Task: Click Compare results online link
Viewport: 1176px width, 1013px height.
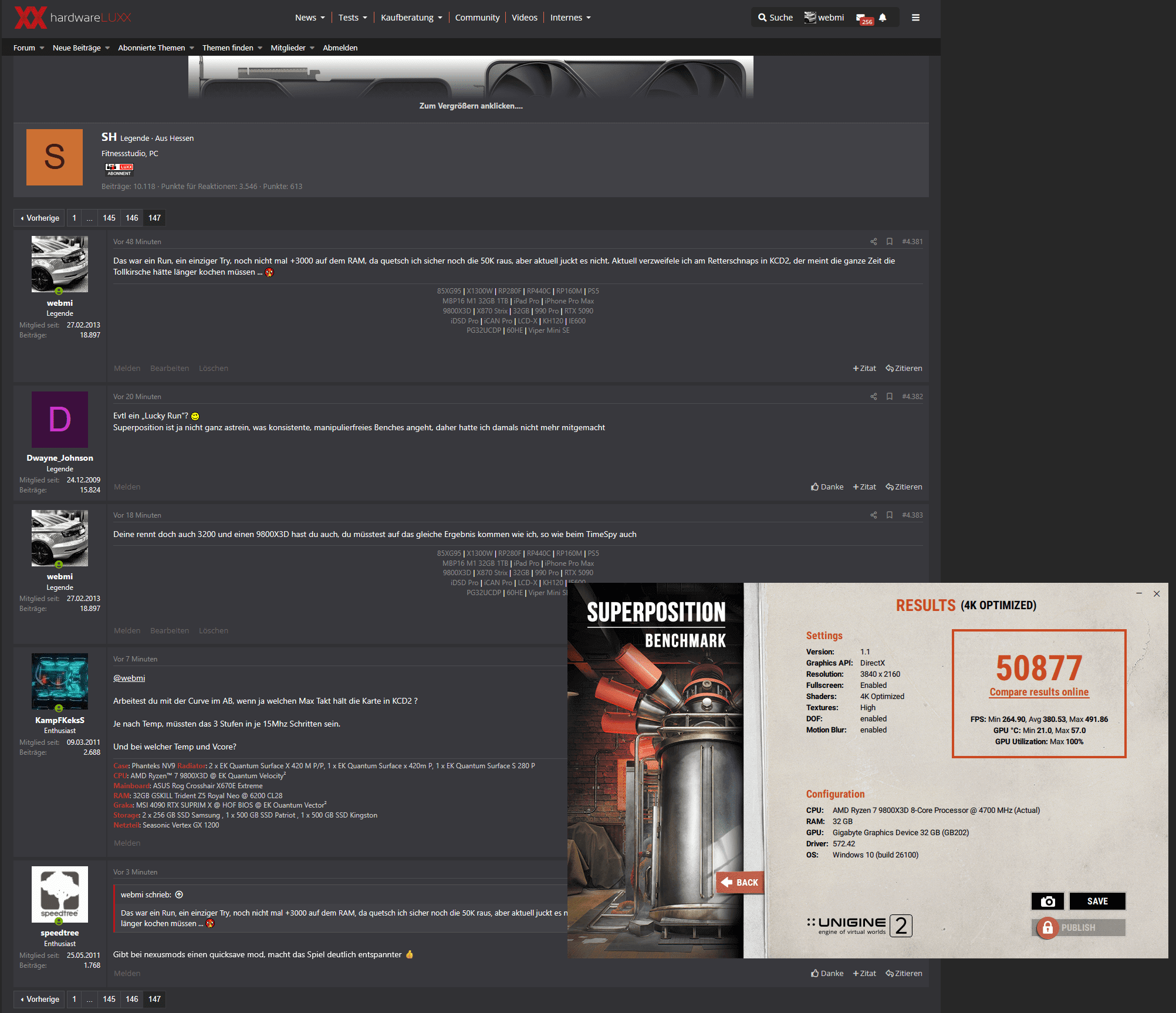Action: click(x=1039, y=692)
